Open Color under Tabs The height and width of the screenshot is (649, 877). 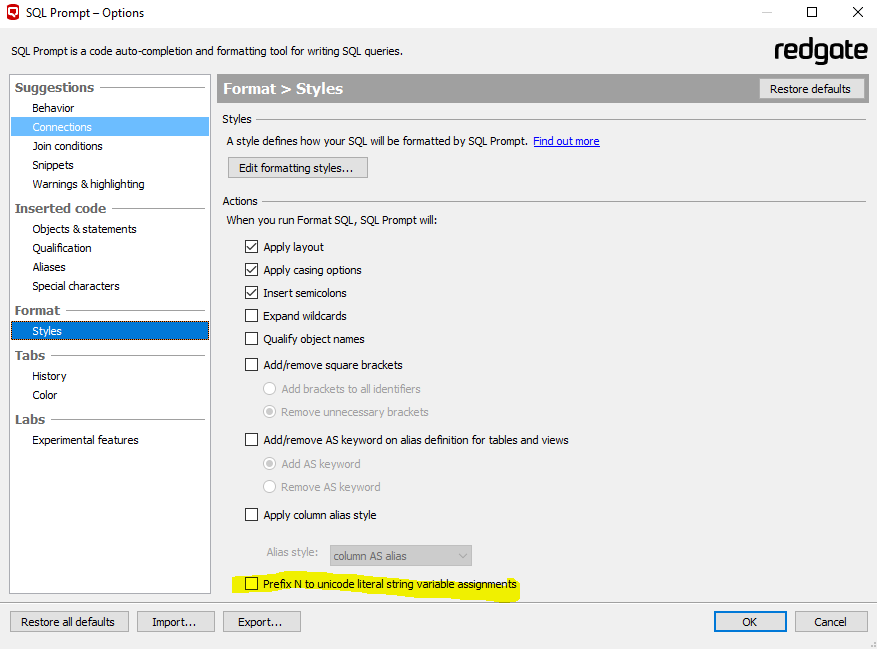point(45,395)
